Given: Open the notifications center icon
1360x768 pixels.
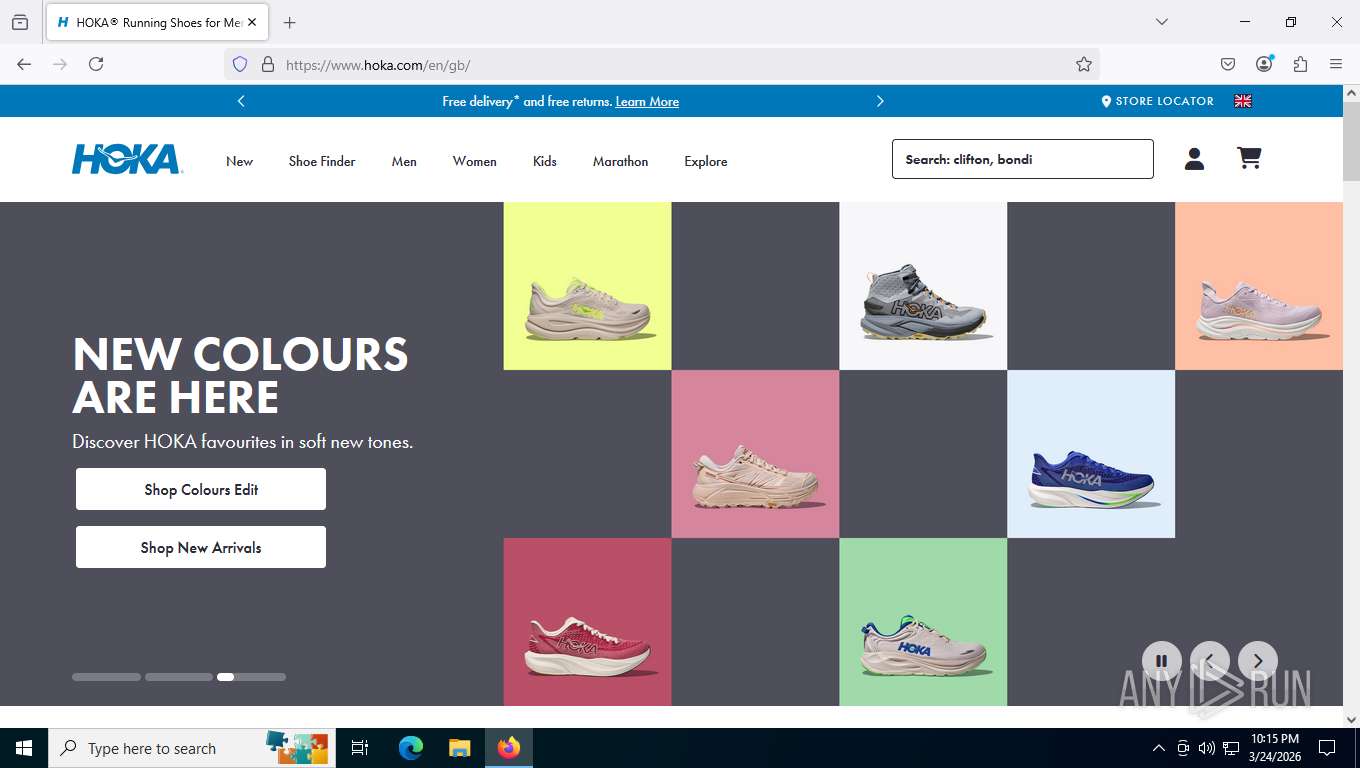Looking at the screenshot, I should pyautogui.click(x=1327, y=748).
